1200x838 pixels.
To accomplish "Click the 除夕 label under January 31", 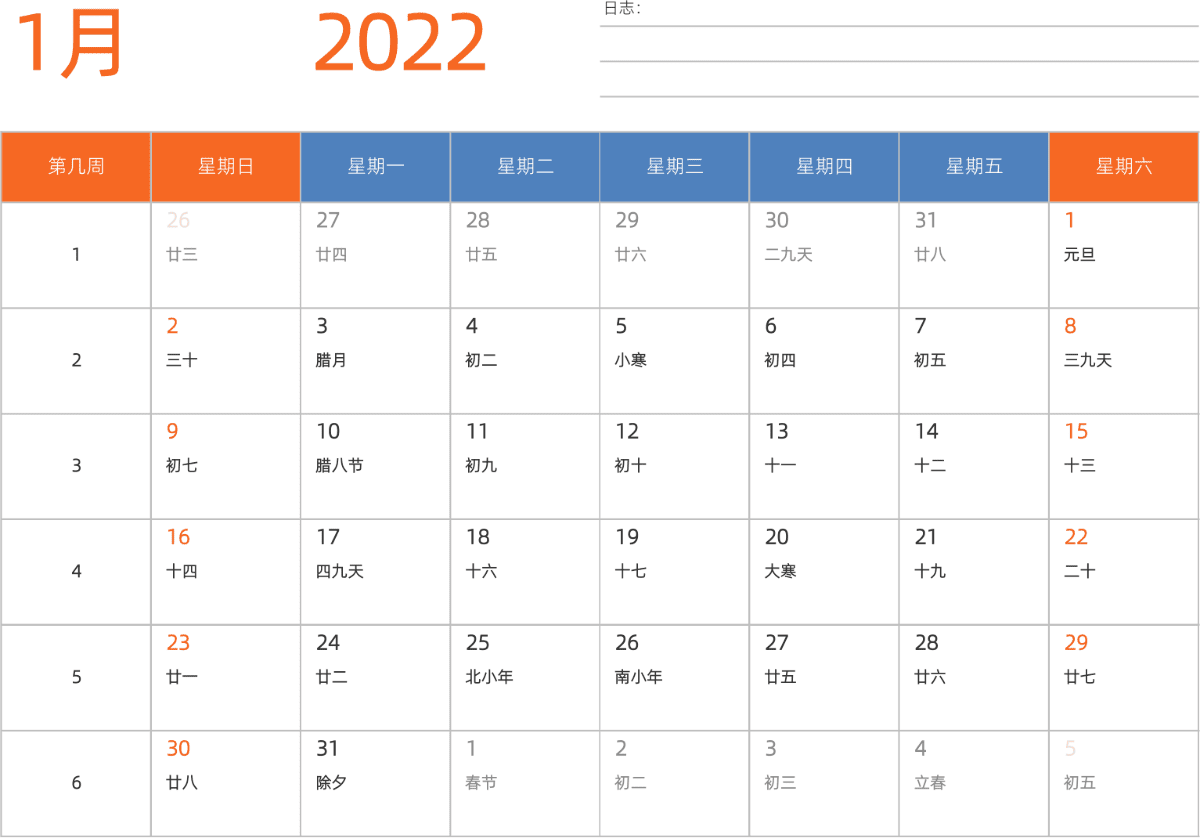I will tap(332, 783).
